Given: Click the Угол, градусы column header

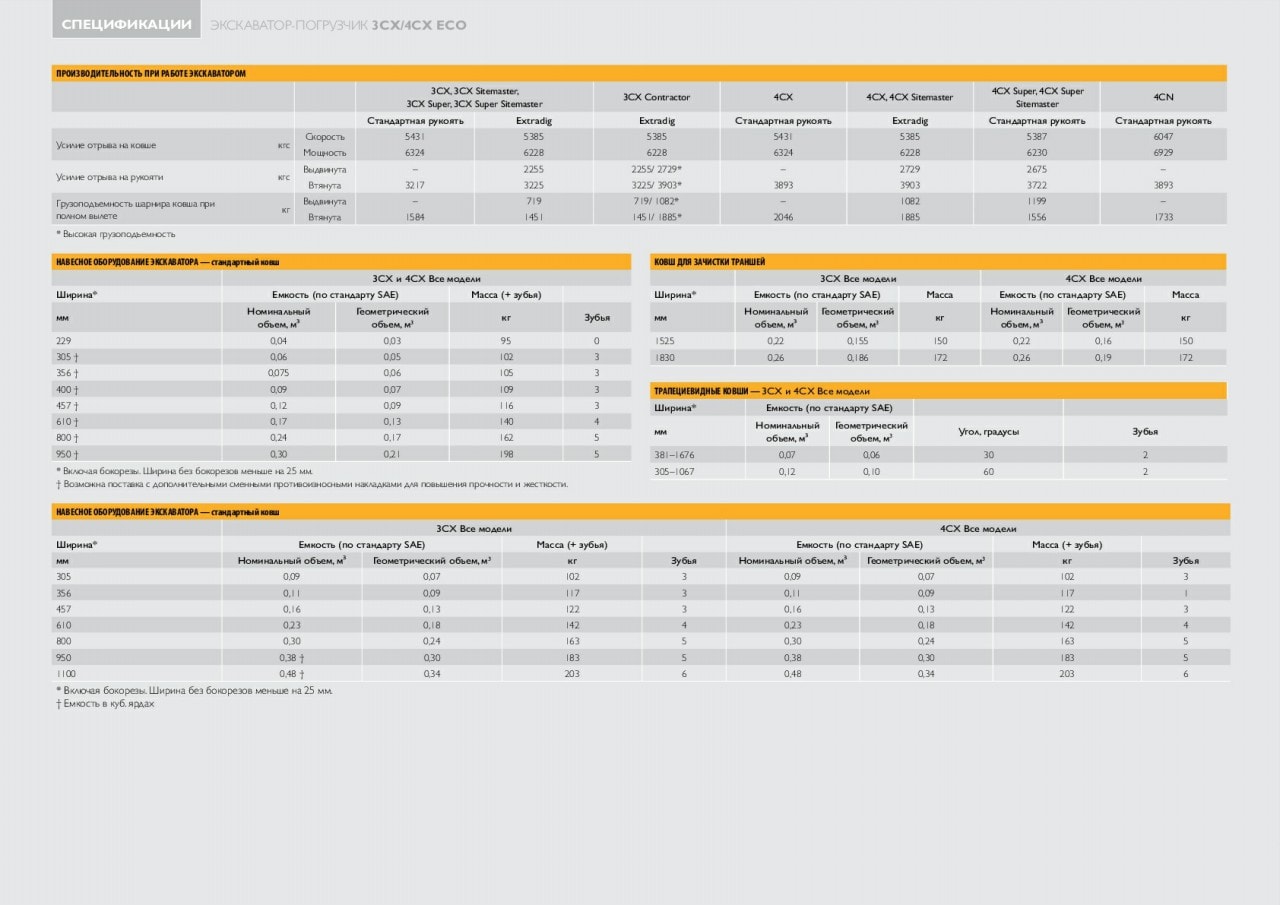Looking at the screenshot, I should pos(988,431).
